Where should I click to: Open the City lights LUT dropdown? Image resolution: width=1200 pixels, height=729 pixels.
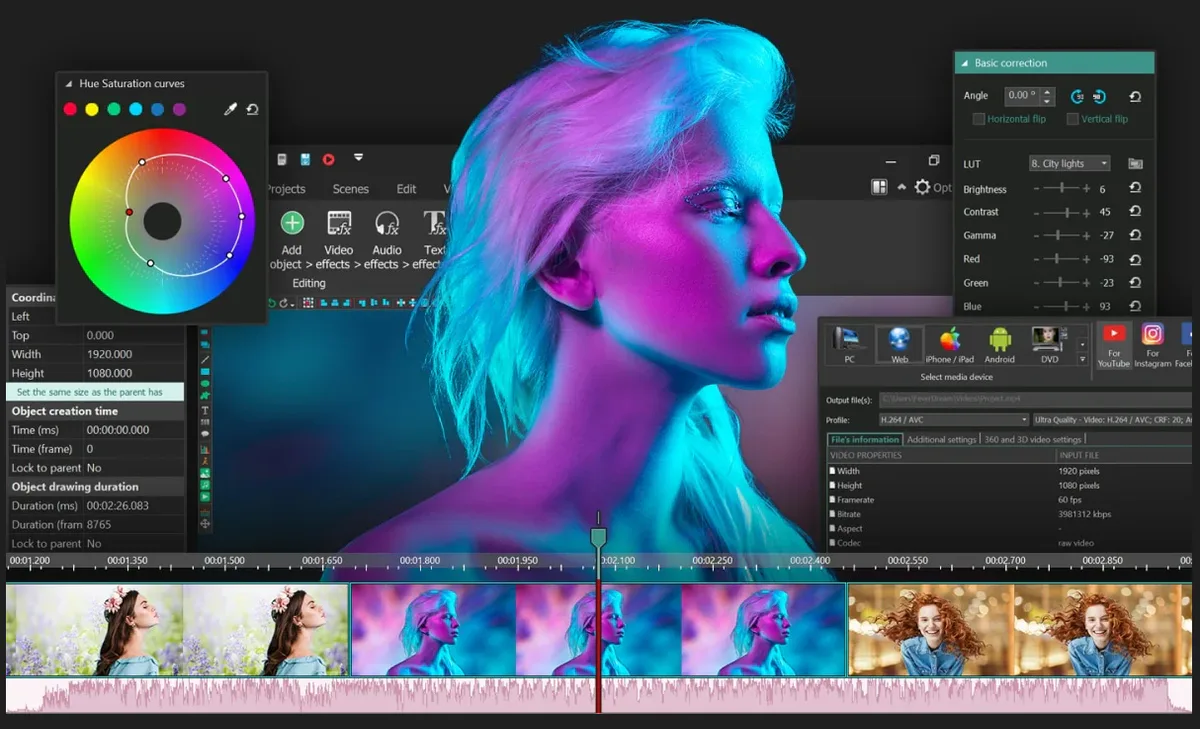1069,163
